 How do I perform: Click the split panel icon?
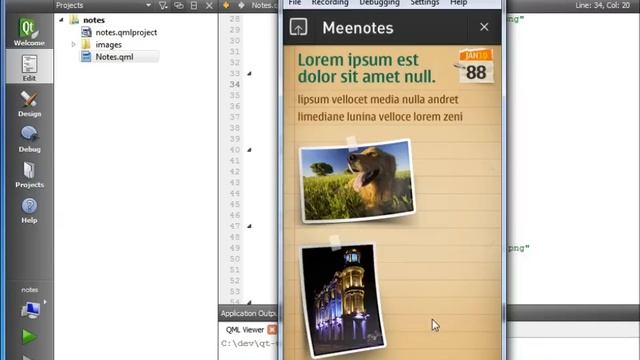click(194, 5)
